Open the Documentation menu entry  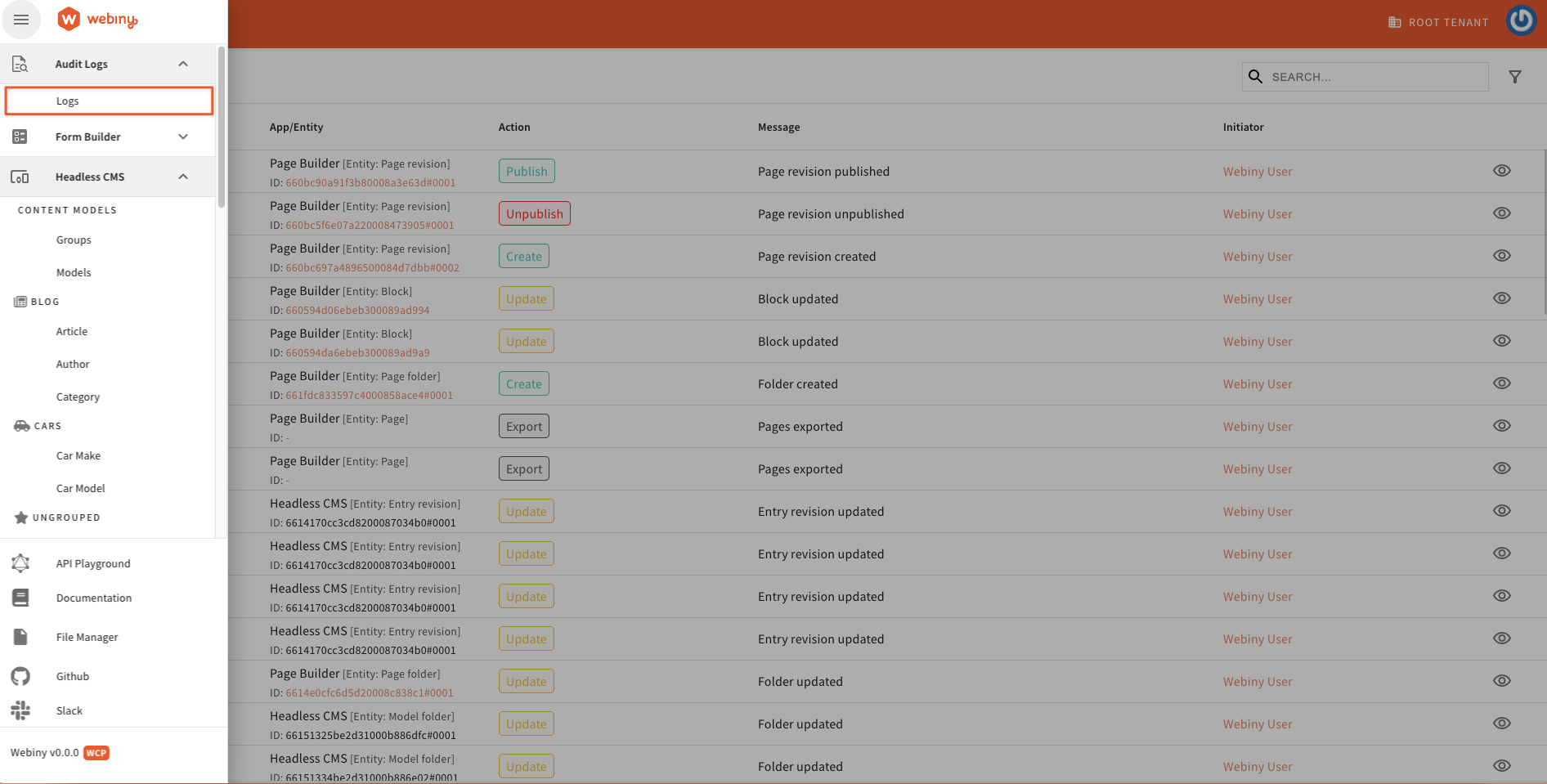tap(93, 598)
